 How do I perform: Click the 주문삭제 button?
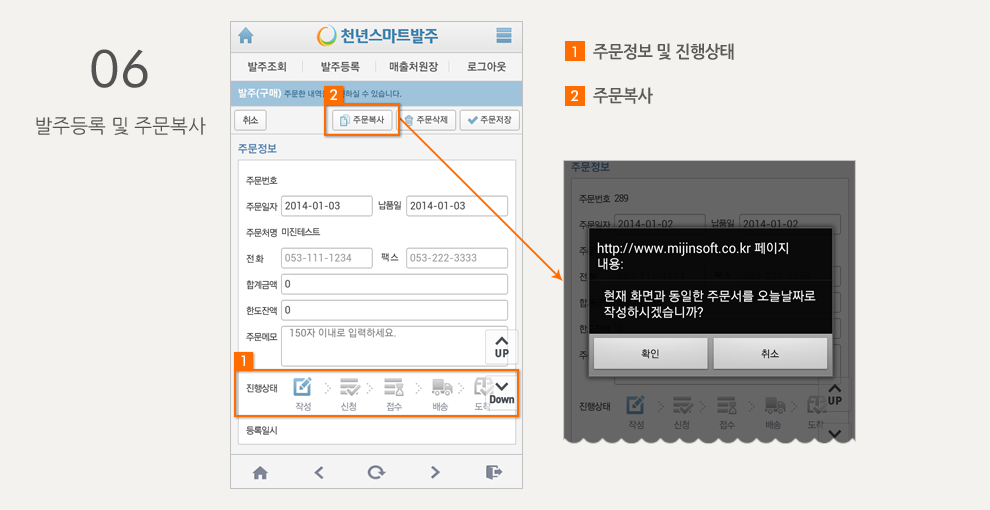pos(426,120)
